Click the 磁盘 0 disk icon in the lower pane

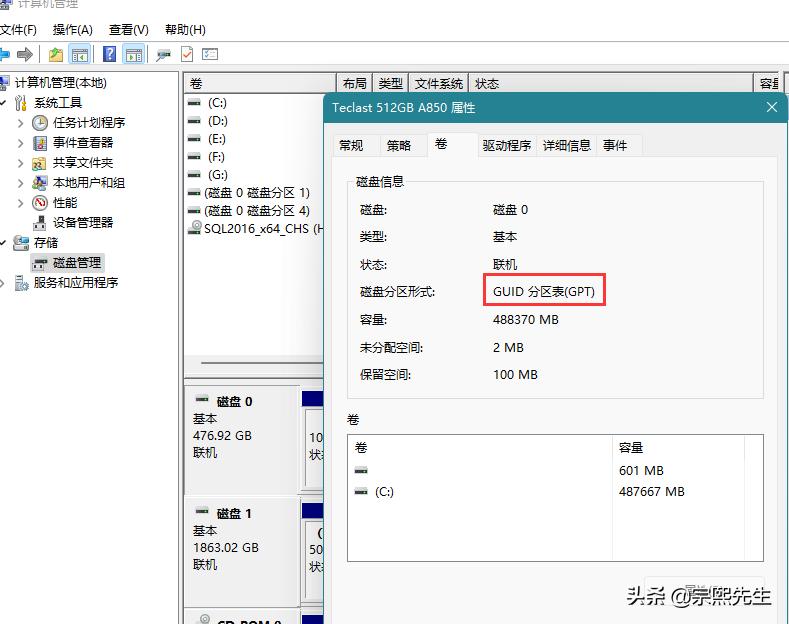[x=202, y=399]
